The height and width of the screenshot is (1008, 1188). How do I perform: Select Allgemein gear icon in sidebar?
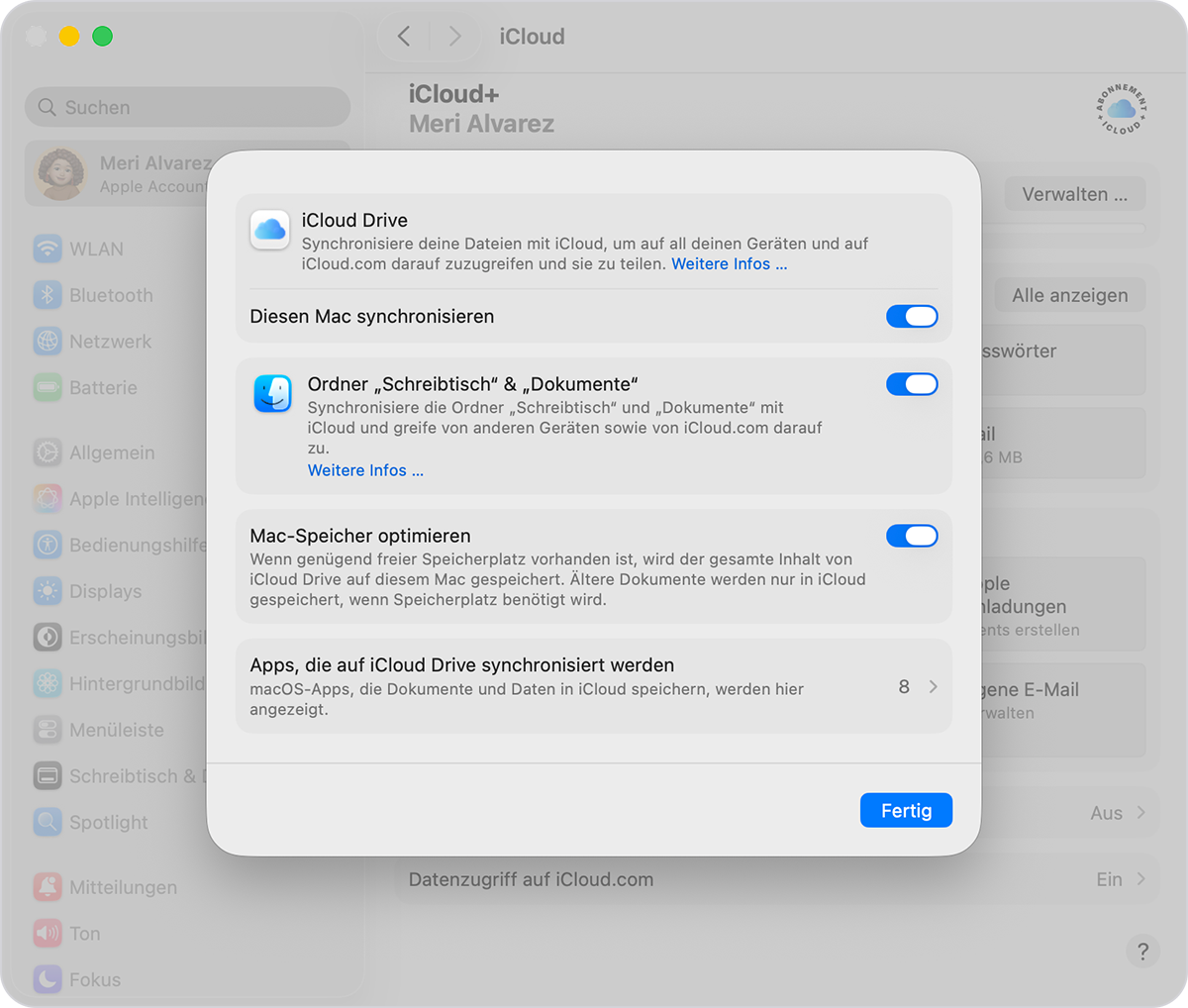click(x=48, y=453)
